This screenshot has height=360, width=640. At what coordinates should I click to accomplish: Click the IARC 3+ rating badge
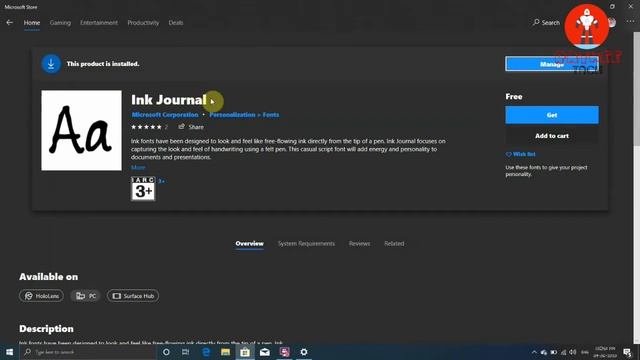point(143,189)
